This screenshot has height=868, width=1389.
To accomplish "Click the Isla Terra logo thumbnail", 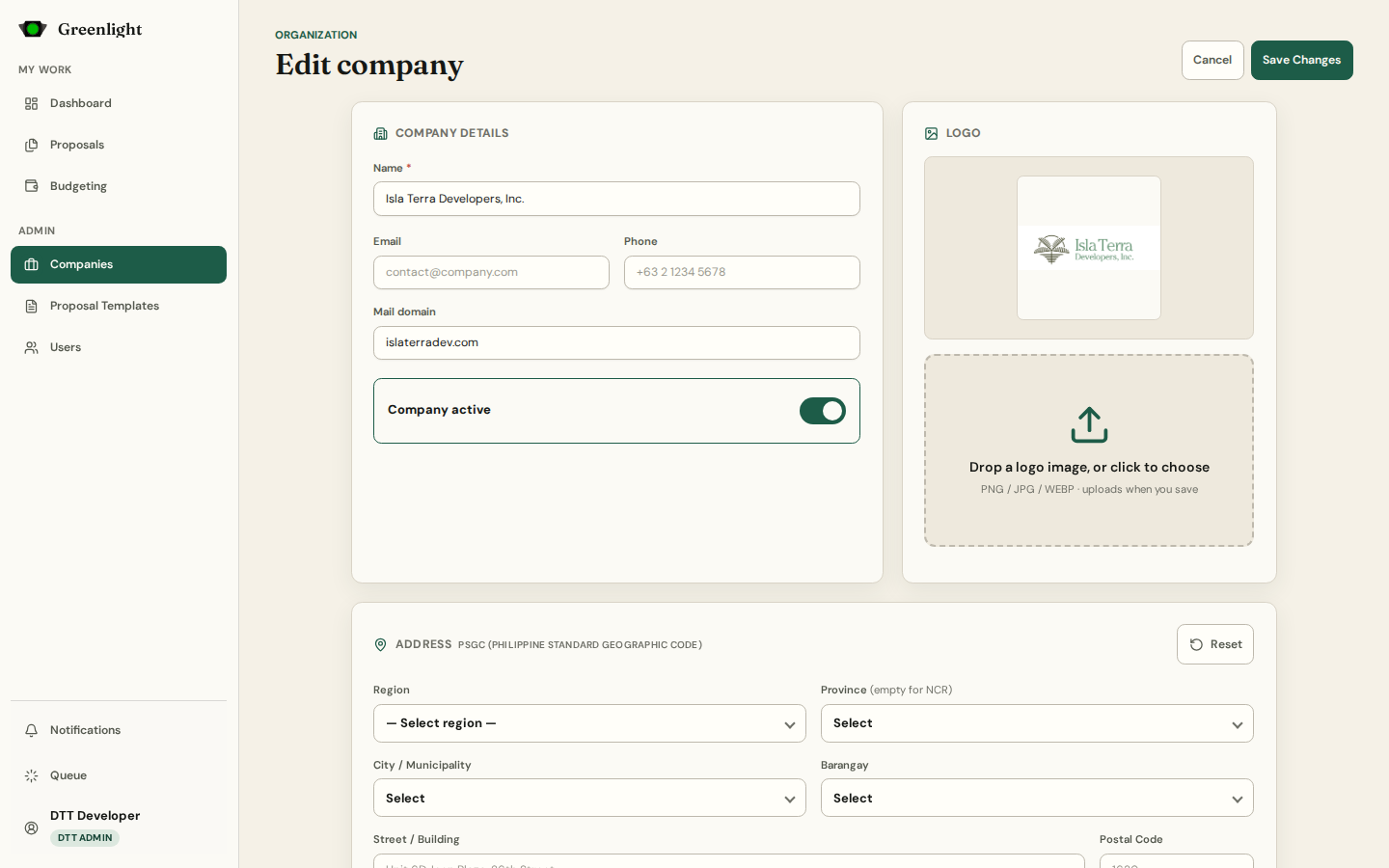I will tap(1089, 248).
